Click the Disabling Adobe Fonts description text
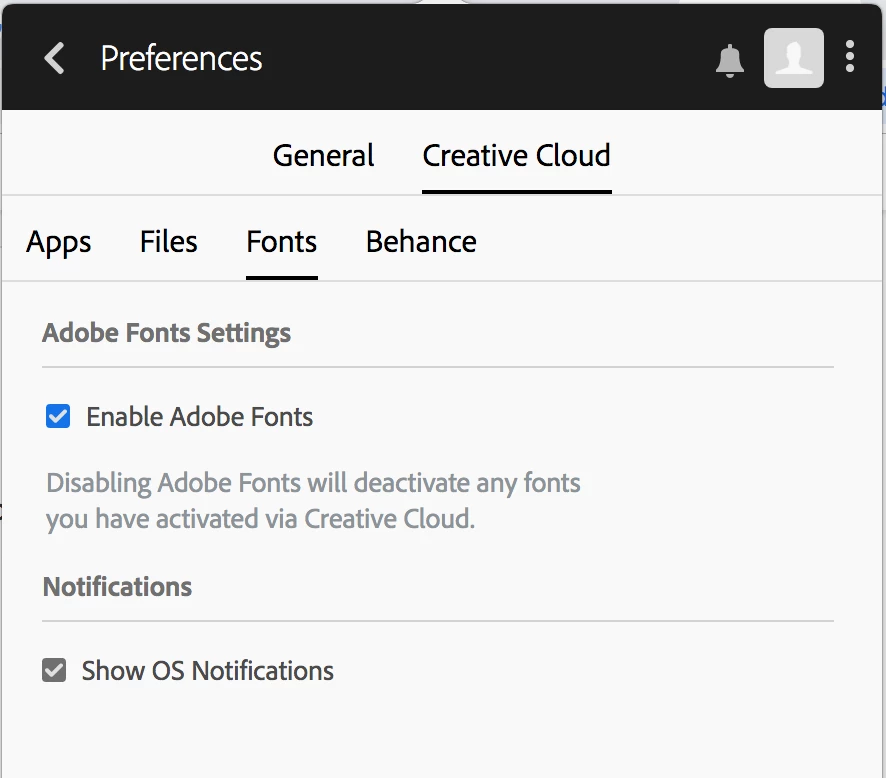Image resolution: width=886 pixels, height=778 pixels. (x=313, y=501)
